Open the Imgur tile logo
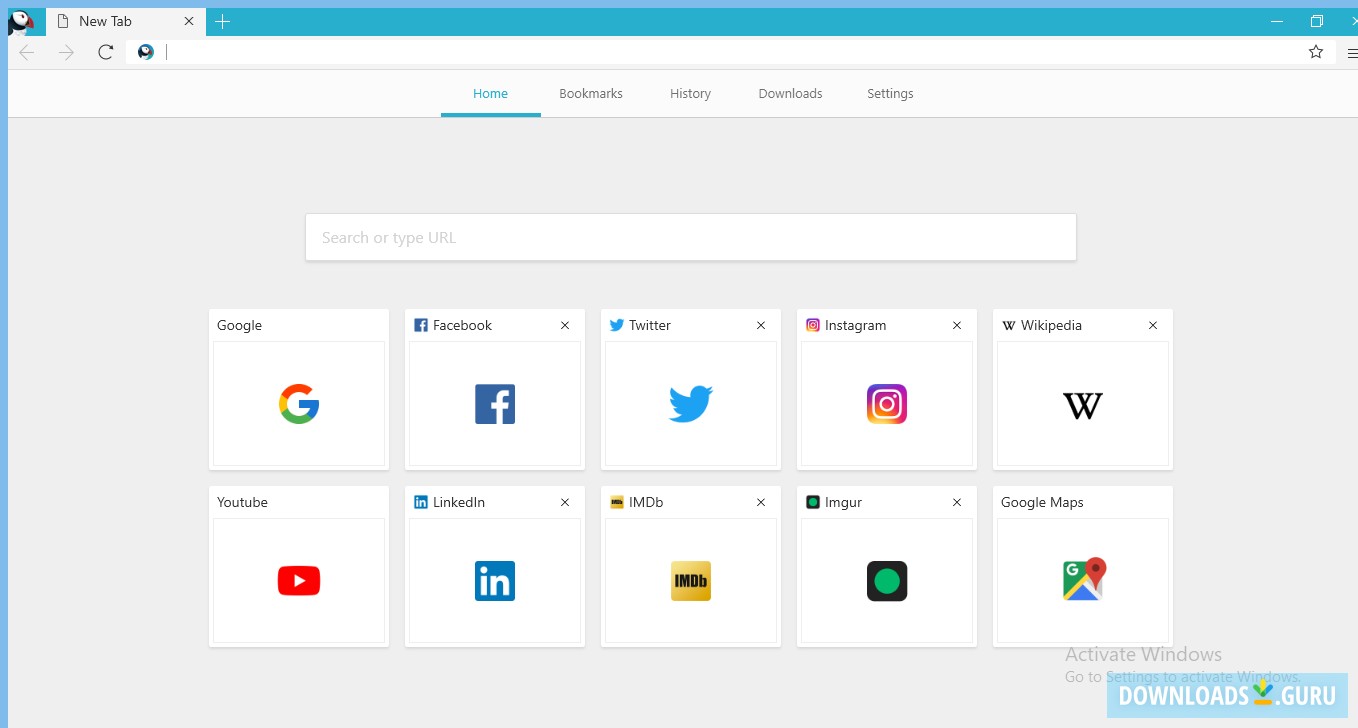This screenshot has width=1358, height=728. [887, 581]
